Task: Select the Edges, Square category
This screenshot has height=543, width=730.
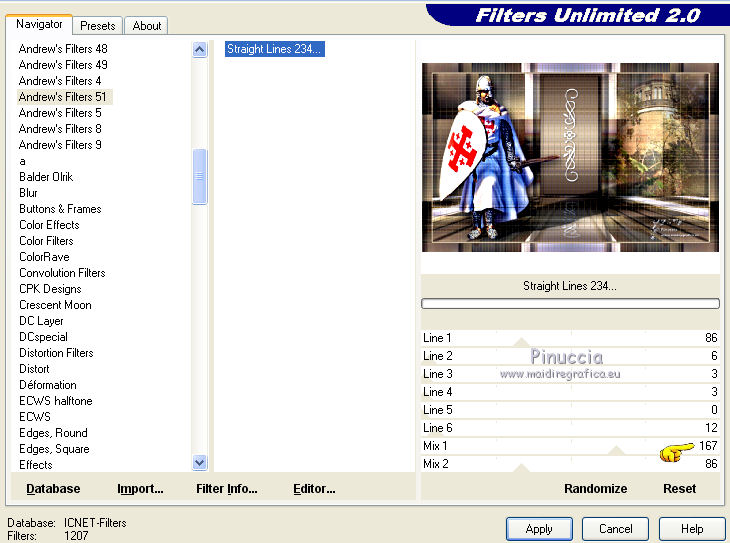Action: point(54,449)
